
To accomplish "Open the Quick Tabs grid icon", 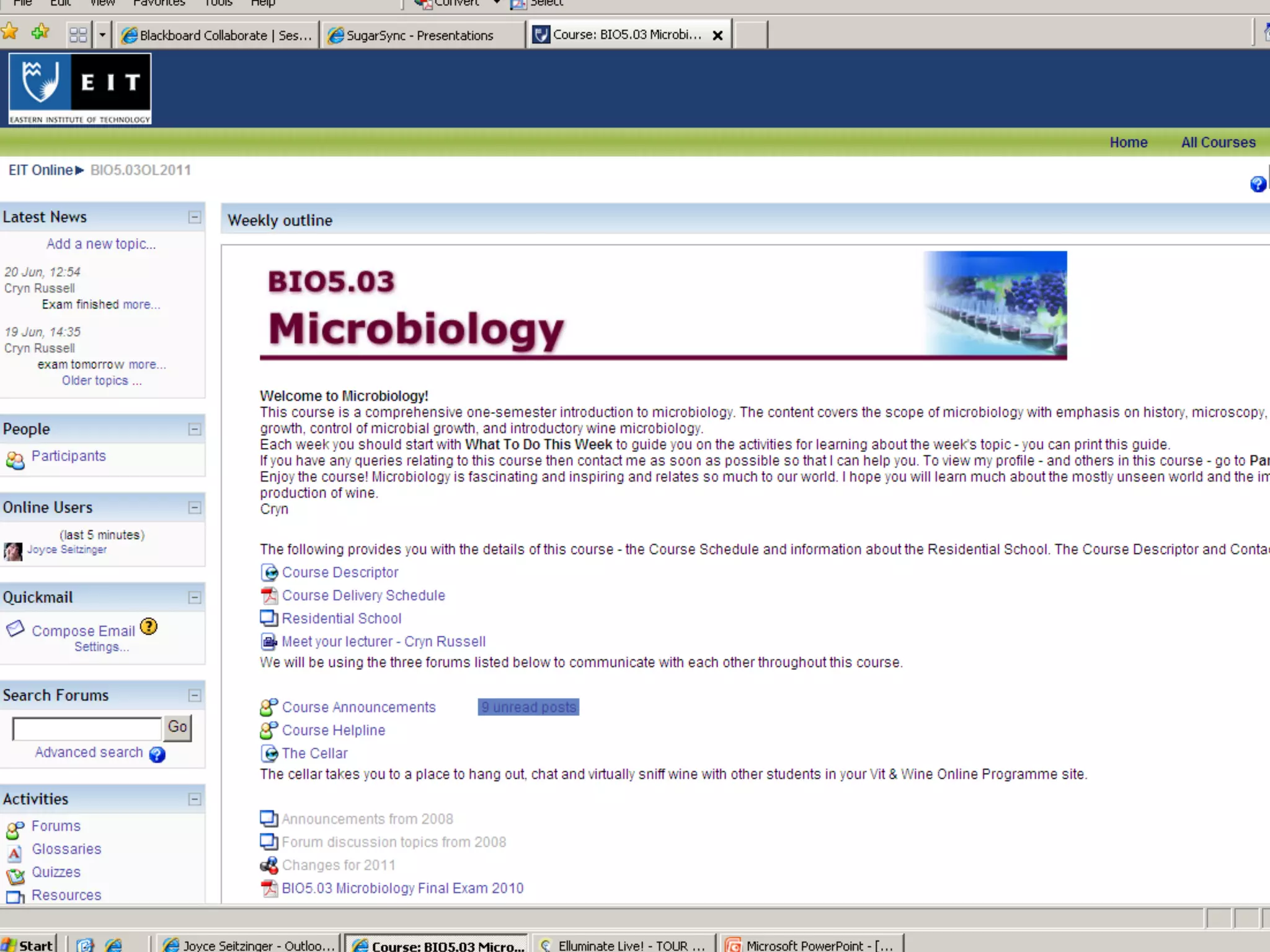I will tap(78, 35).
